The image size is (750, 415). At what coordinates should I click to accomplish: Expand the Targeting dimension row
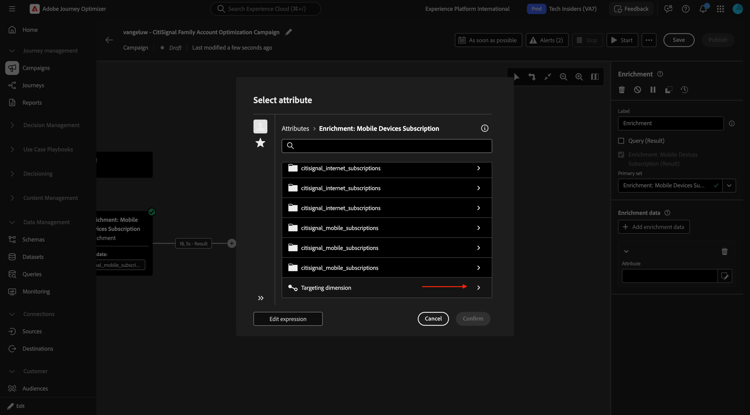[x=386, y=288]
